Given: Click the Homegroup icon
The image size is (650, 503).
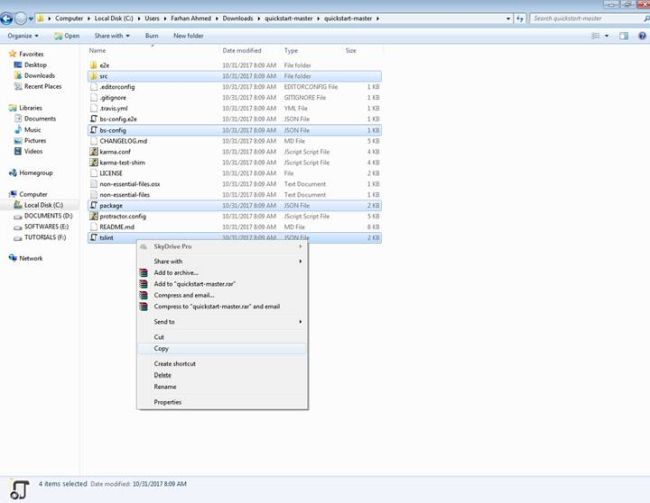Looking at the screenshot, I should click(x=13, y=173).
